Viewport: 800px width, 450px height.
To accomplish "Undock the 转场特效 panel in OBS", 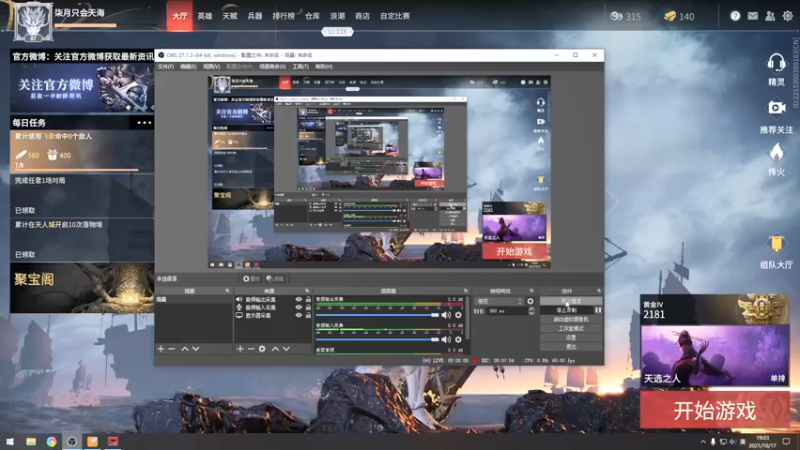I will 531,291.
